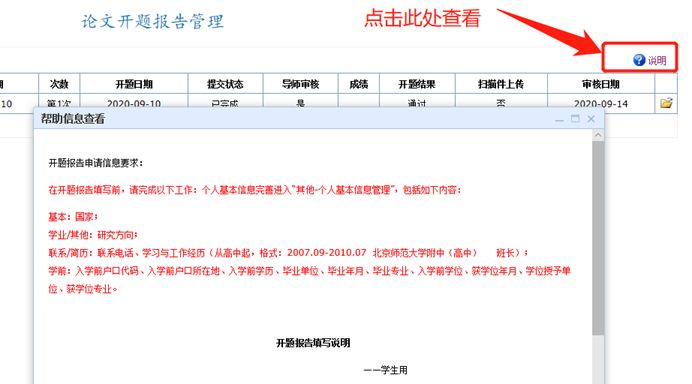The width and height of the screenshot is (692, 384).
Task: Open the folder icon in the 2020-09-14 row
Action: point(666,103)
